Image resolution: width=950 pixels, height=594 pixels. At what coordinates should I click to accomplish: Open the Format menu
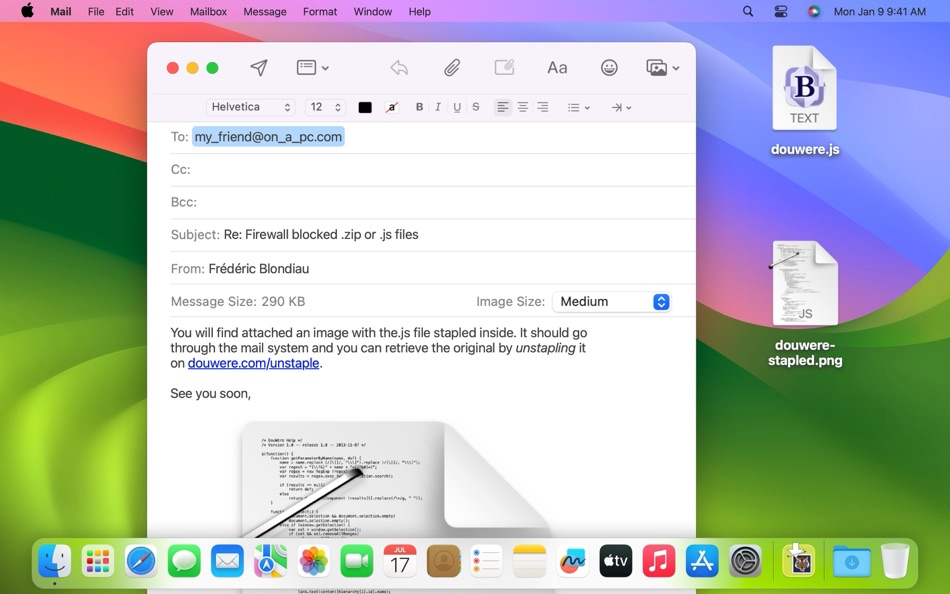320,12
